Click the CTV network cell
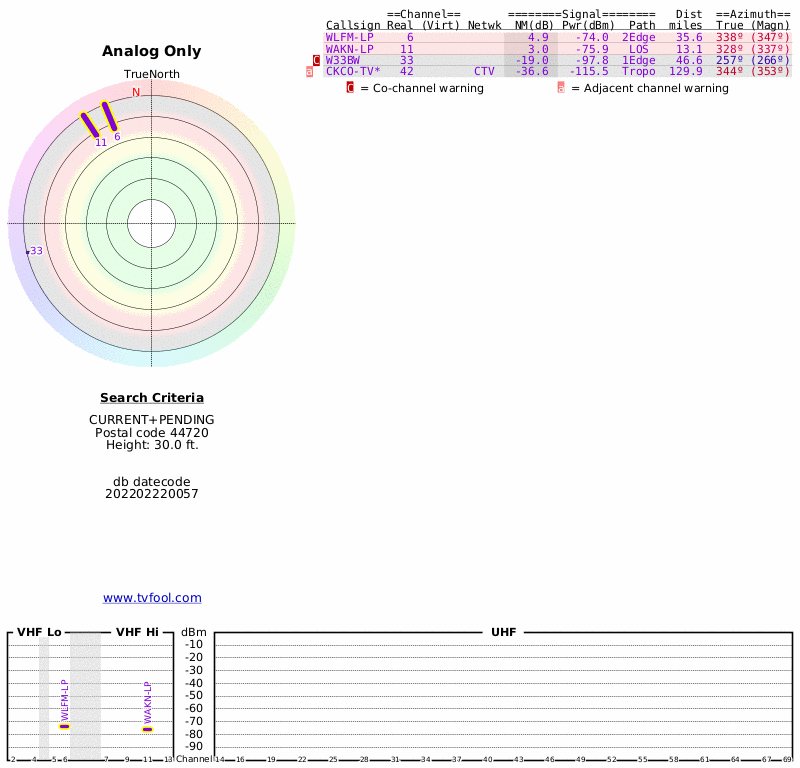 click(x=484, y=72)
